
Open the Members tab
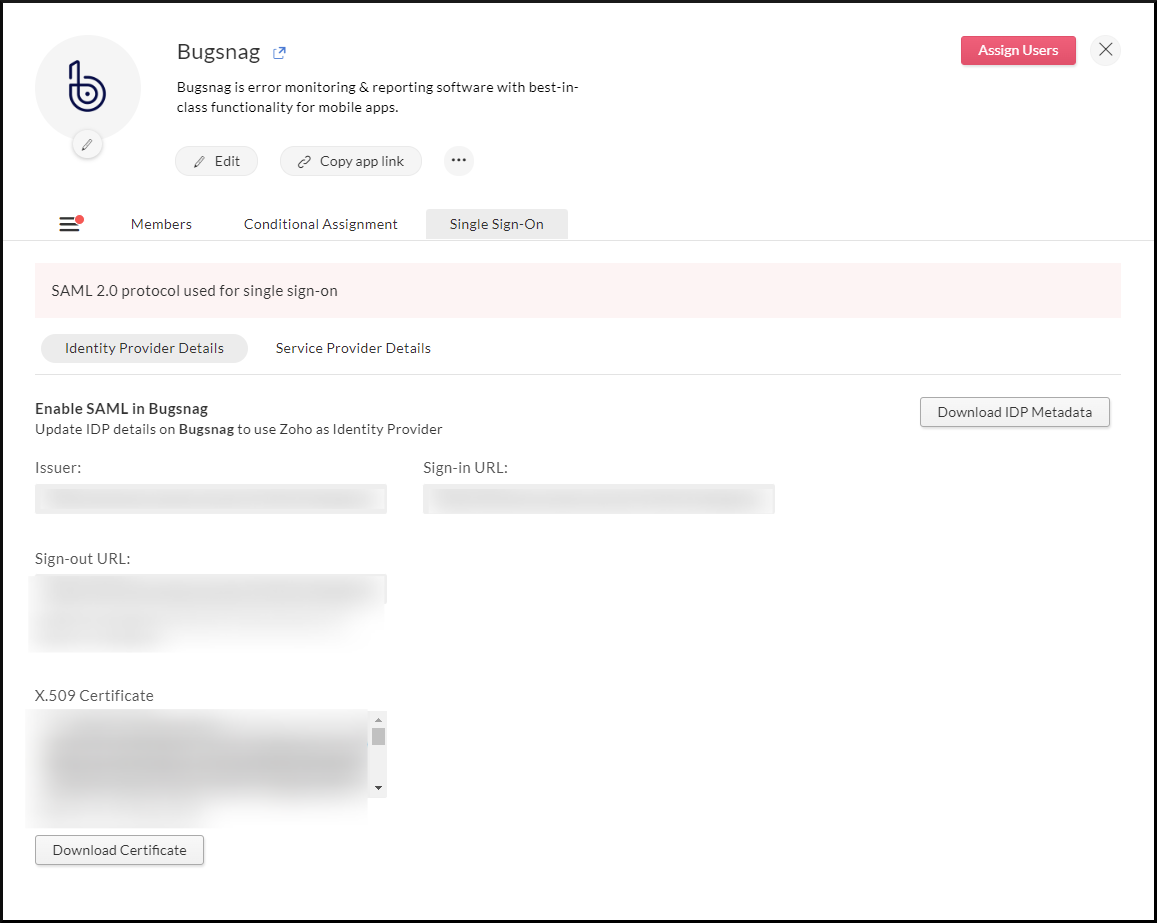pyautogui.click(x=161, y=224)
